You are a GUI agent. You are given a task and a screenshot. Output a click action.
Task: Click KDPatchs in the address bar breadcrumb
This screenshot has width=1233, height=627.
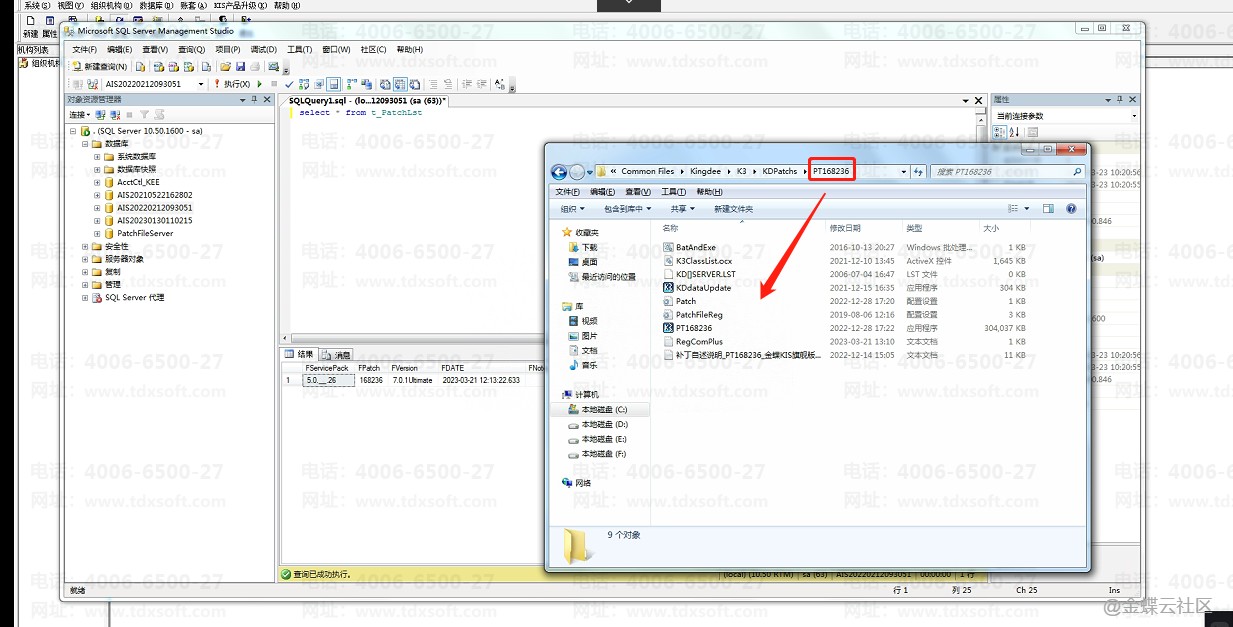pyautogui.click(x=780, y=172)
